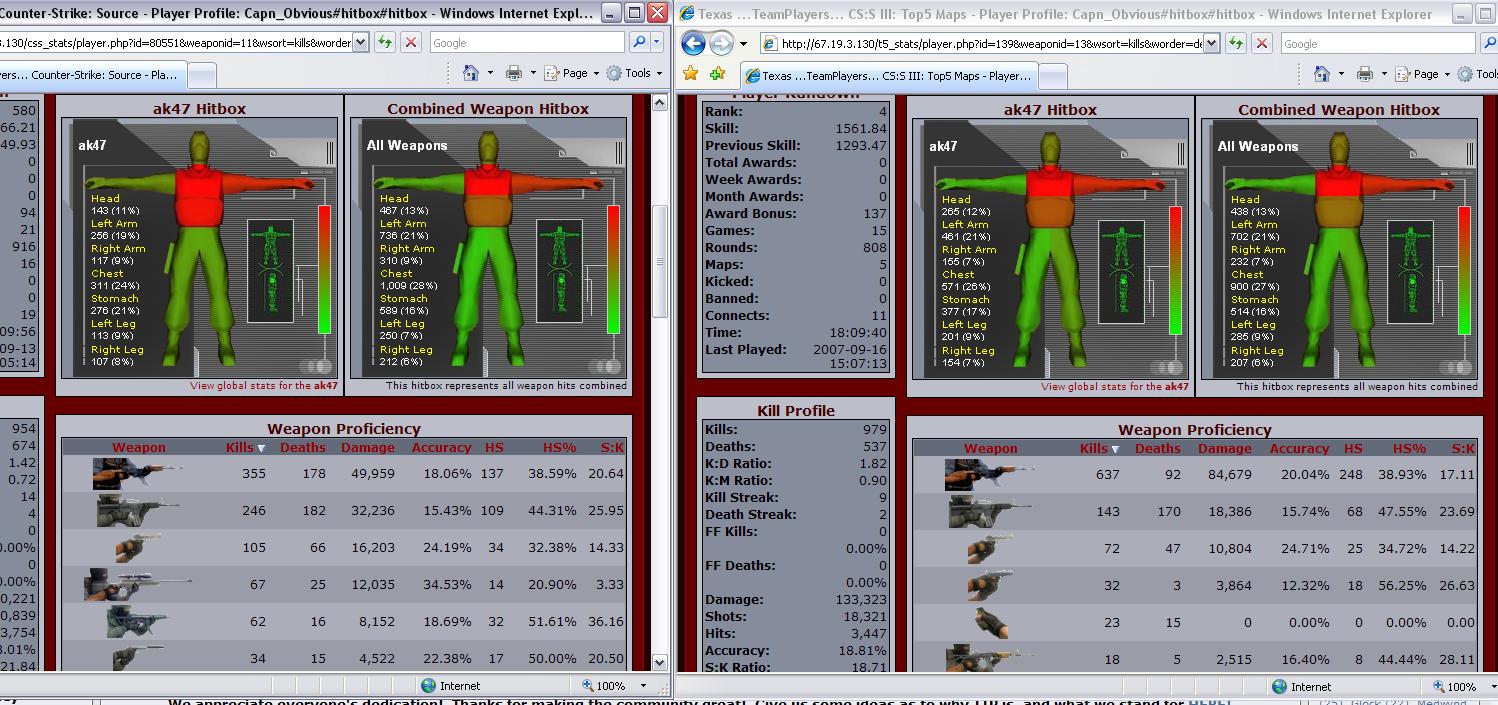
Task: Go Home in the Texas TeamPlayers window
Action: pyautogui.click(x=1322, y=74)
